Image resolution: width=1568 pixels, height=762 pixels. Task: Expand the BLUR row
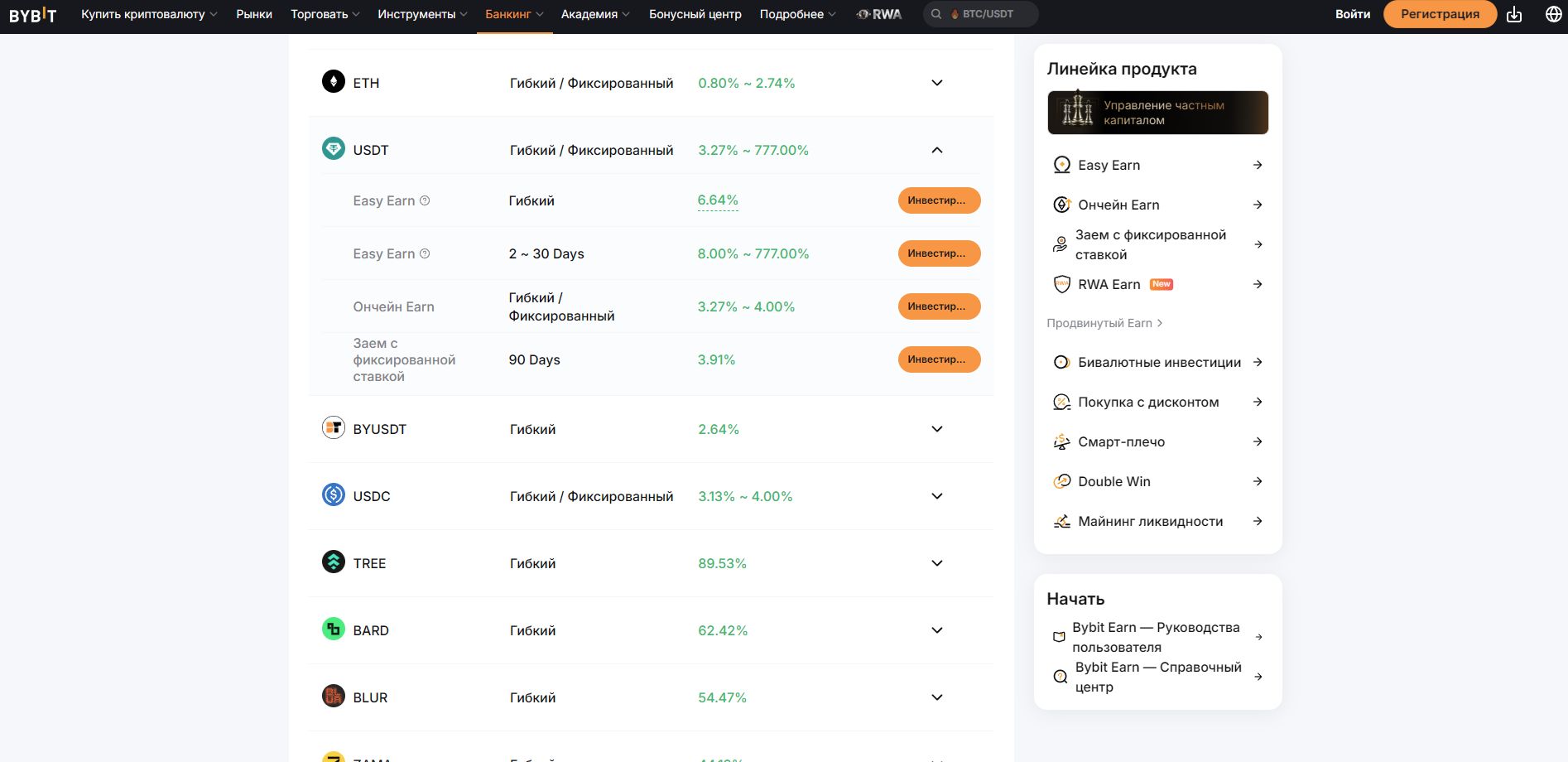tap(937, 697)
